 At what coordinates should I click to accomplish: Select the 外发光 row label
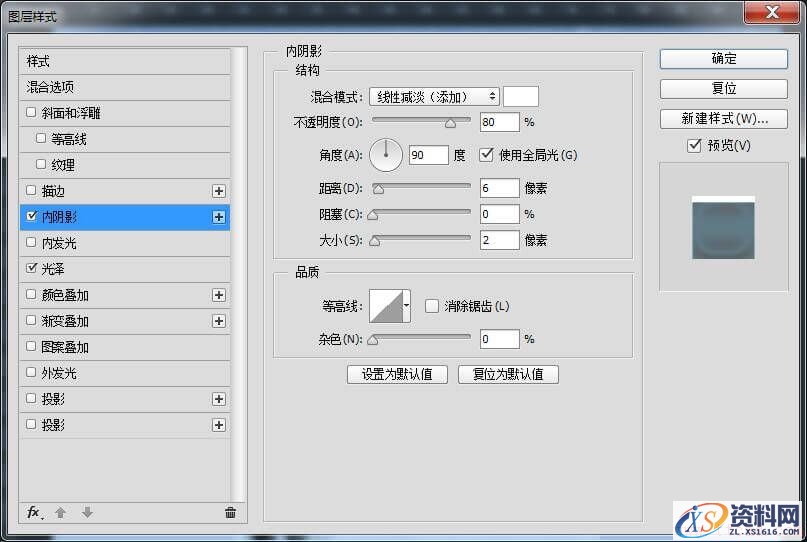pyautogui.click(x=59, y=373)
